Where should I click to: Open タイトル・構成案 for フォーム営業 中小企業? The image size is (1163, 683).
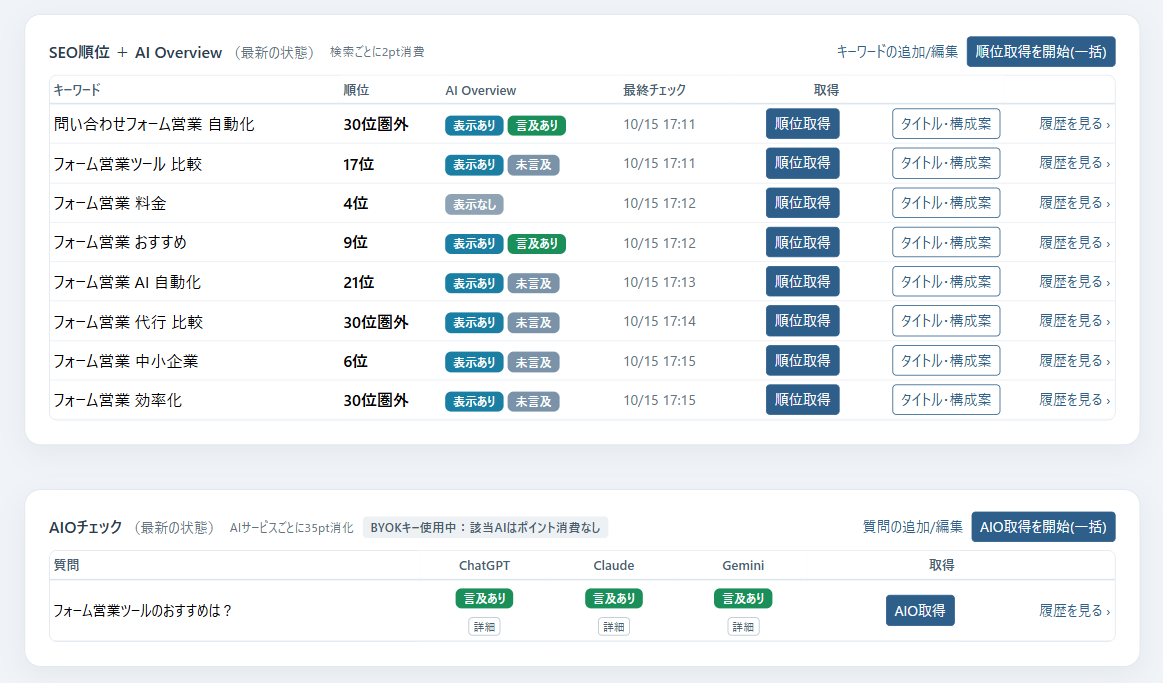[946, 360]
